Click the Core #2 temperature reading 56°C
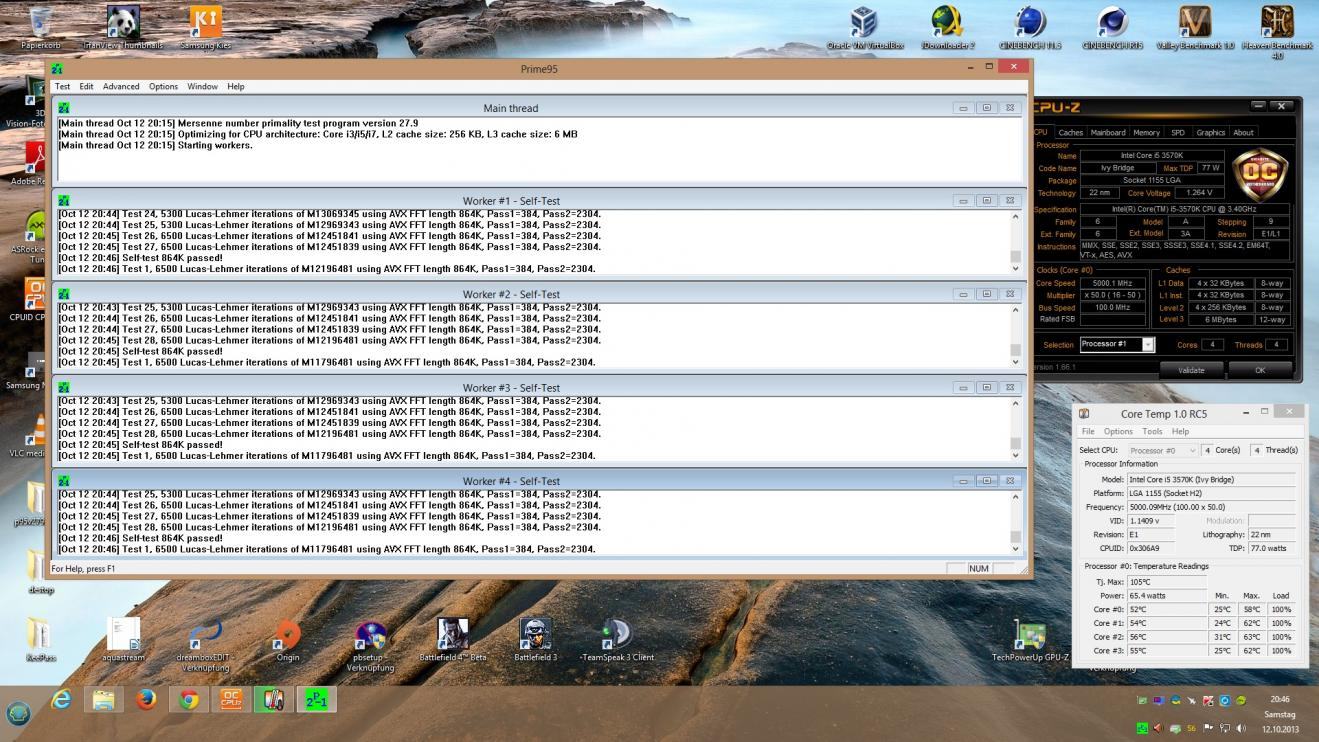1319x742 pixels. (x=1166, y=637)
